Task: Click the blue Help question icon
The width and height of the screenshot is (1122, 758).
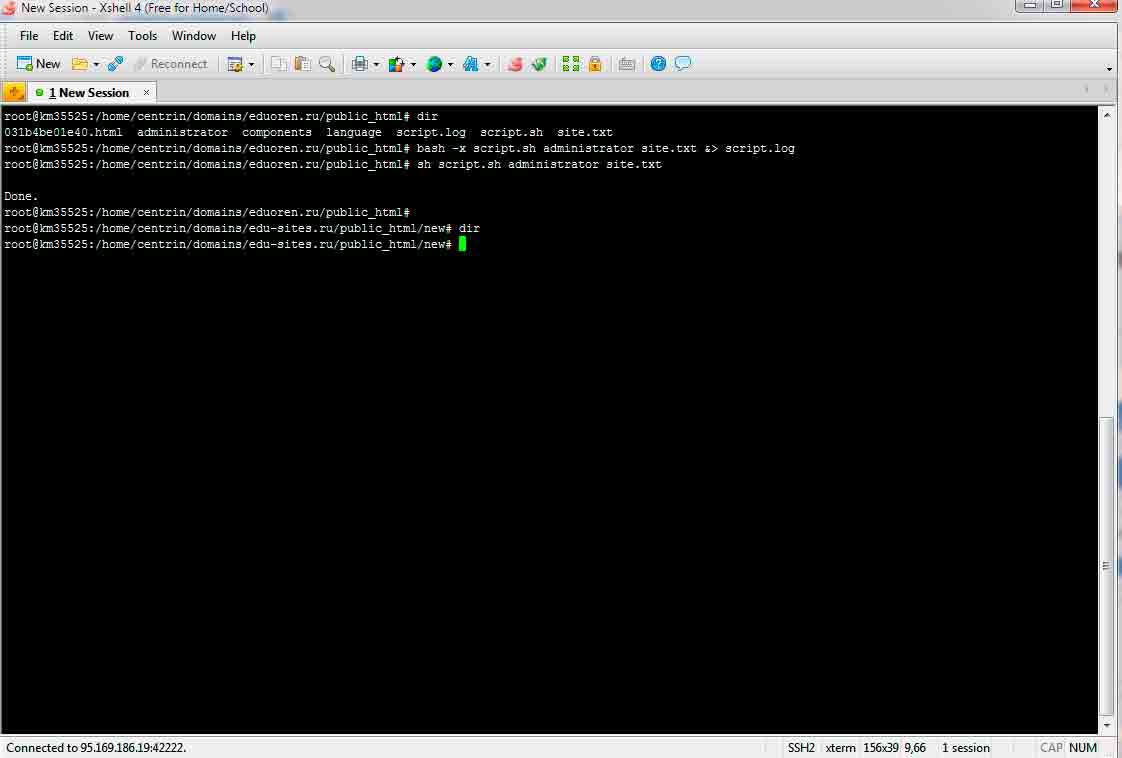Action: pos(658,64)
